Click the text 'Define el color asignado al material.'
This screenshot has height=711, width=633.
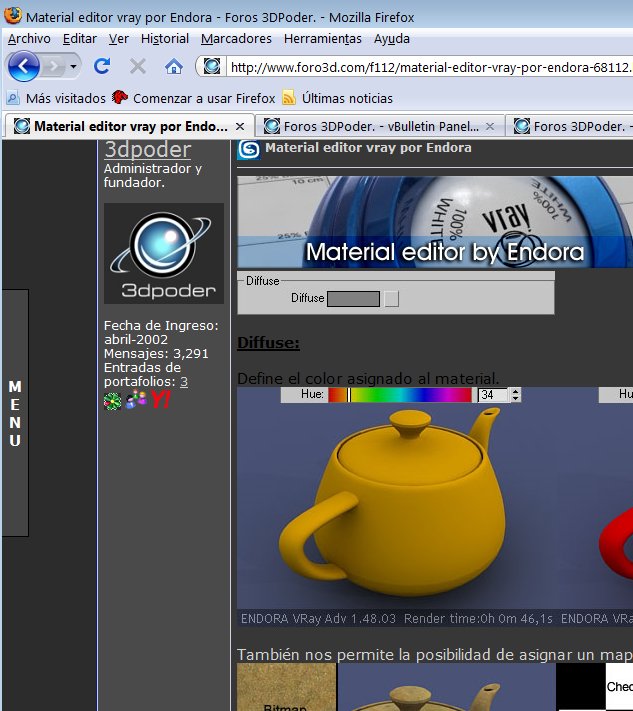click(x=368, y=378)
